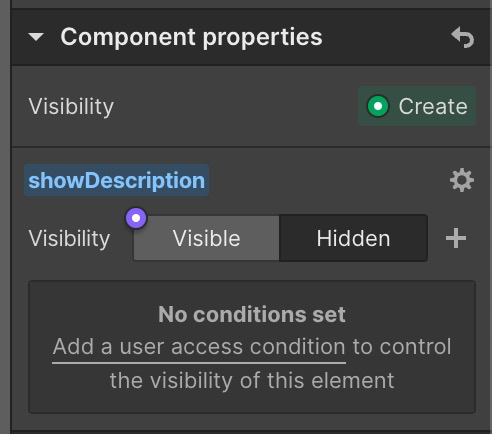Add a visibility condition with plus icon

[x=456, y=238]
